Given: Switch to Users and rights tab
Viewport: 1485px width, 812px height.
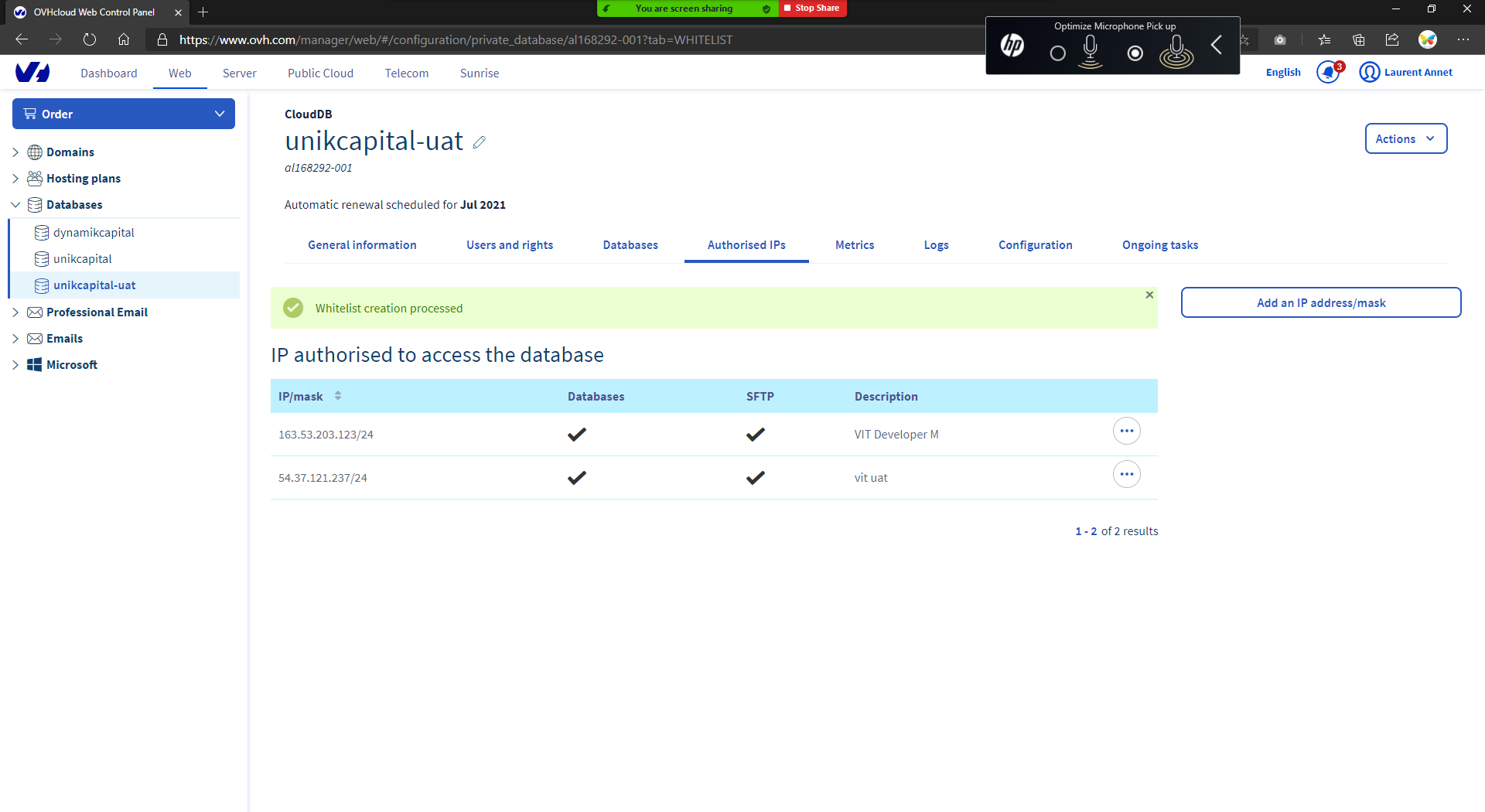Looking at the screenshot, I should pyautogui.click(x=510, y=245).
